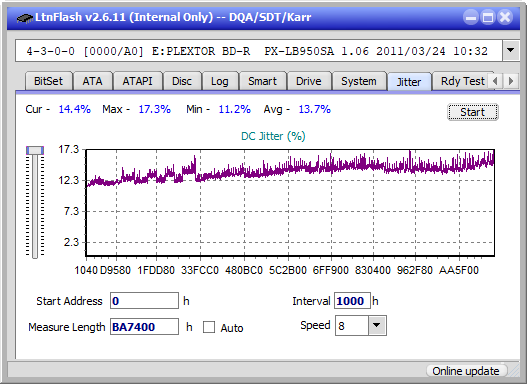
Task: Click the selected PLEXTOR BD-R drive text
Action: (x=257, y=51)
